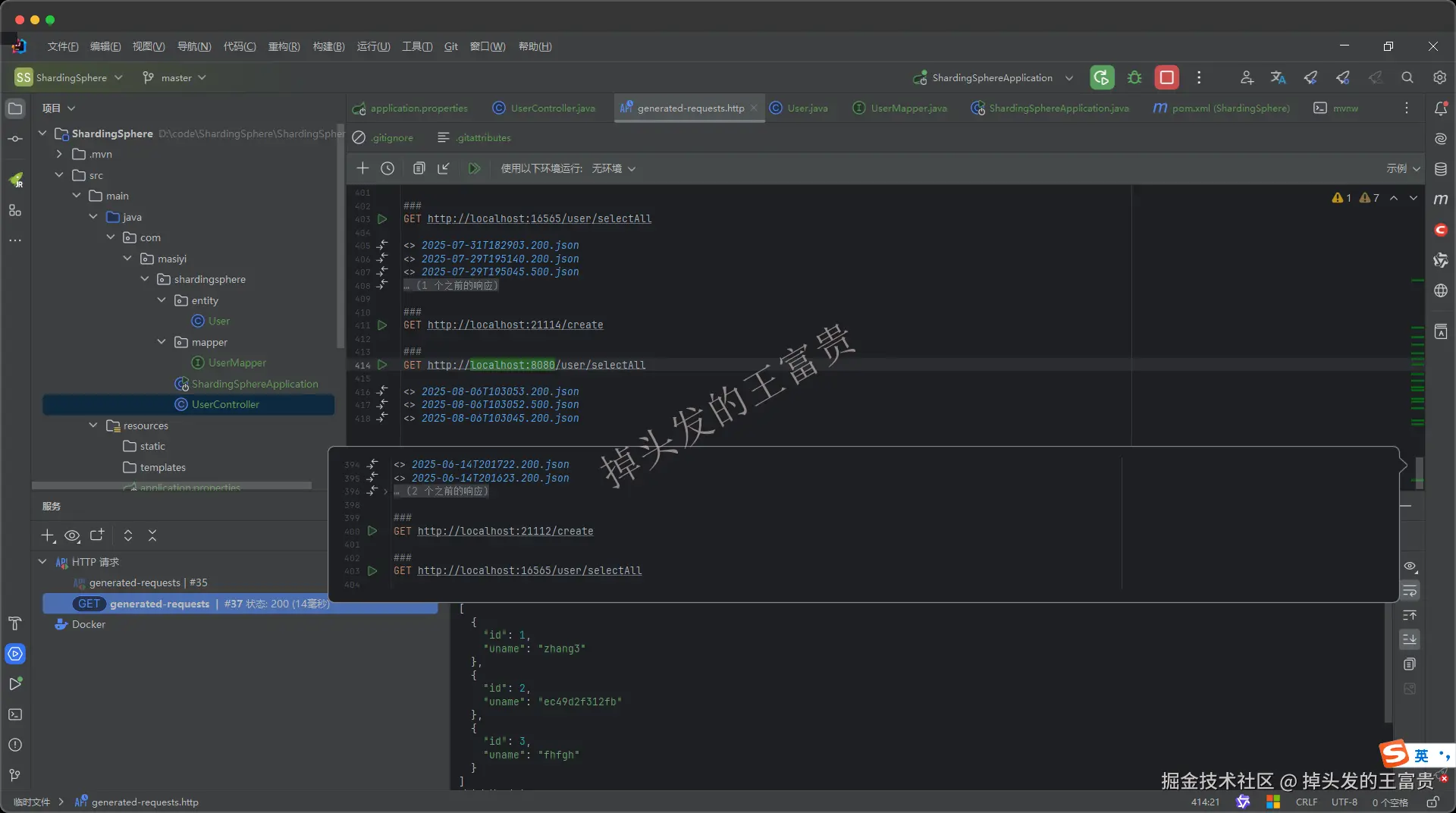Run all requests in file

[x=474, y=168]
